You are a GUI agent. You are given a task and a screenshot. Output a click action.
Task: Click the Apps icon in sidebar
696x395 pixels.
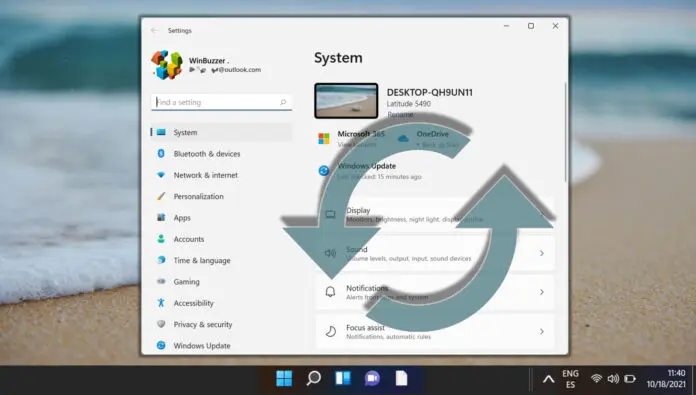(x=161, y=217)
